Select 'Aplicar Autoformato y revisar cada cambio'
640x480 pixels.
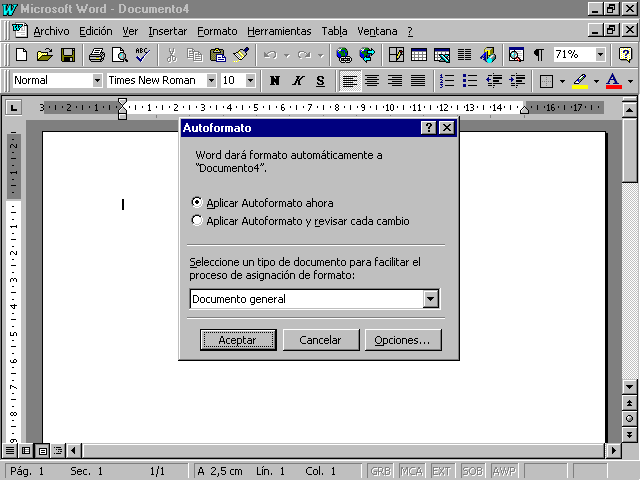point(300,221)
